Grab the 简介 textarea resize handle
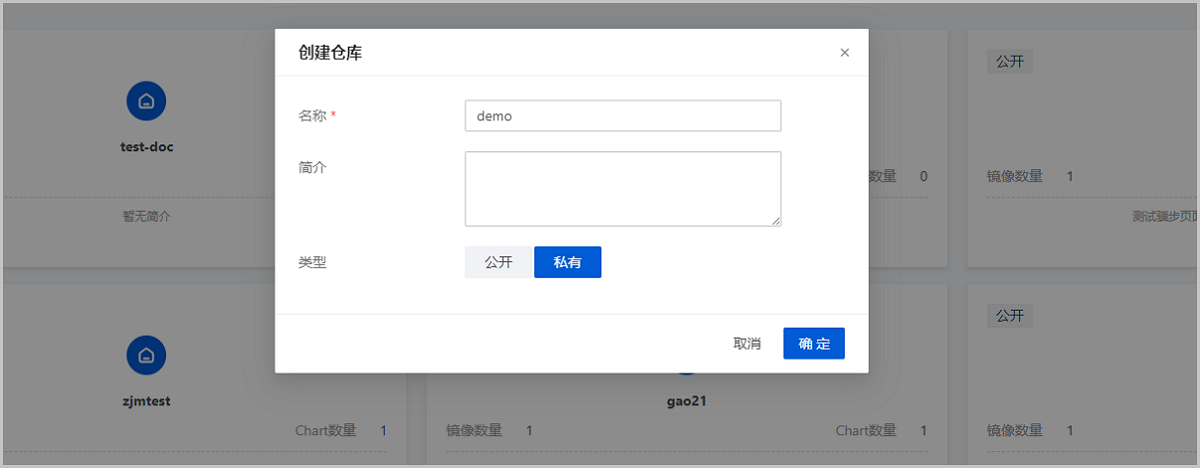The width and height of the screenshot is (1200, 468). coord(775,220)
